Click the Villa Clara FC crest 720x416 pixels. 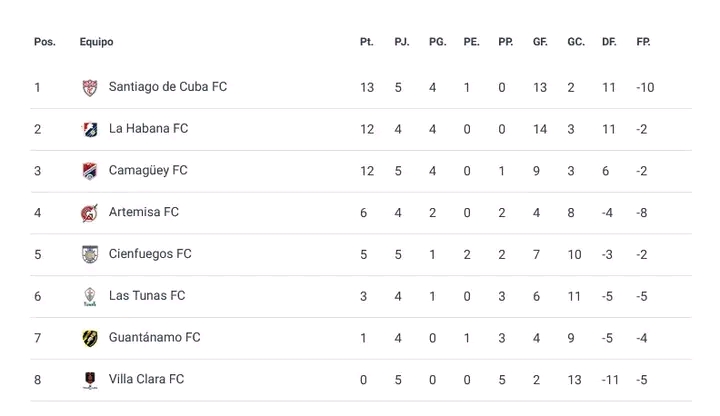(90, 380)
